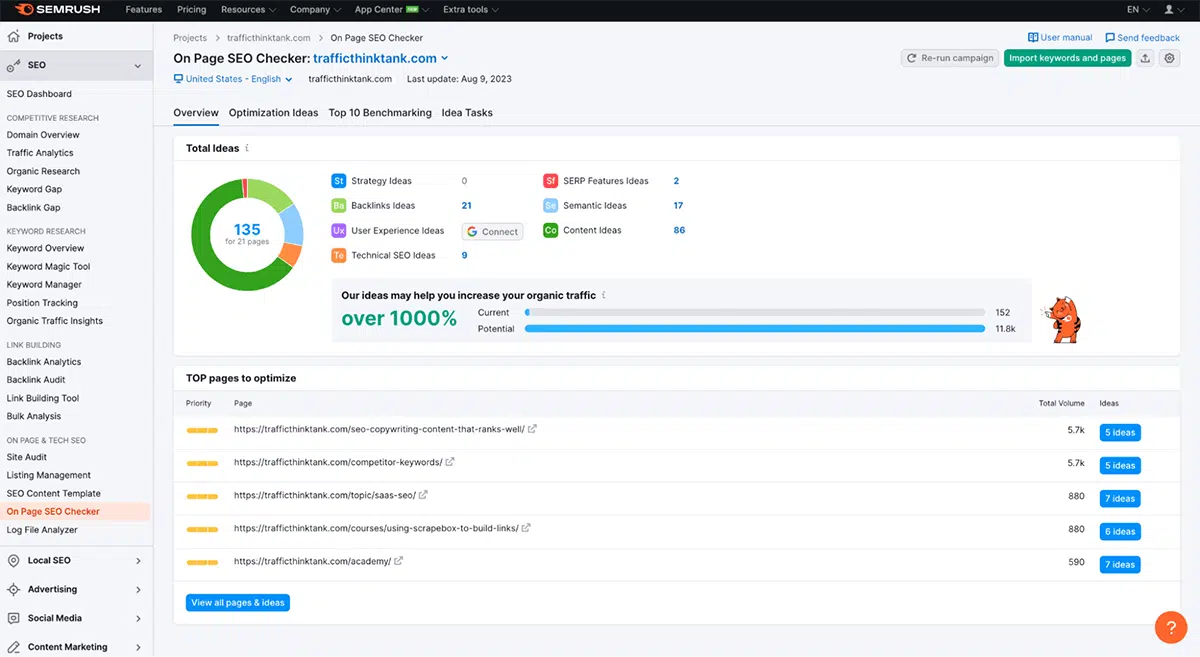Click the Current traffic progress bar
1200x657 pixels.
pyautogui.click(x=754, y=313)
